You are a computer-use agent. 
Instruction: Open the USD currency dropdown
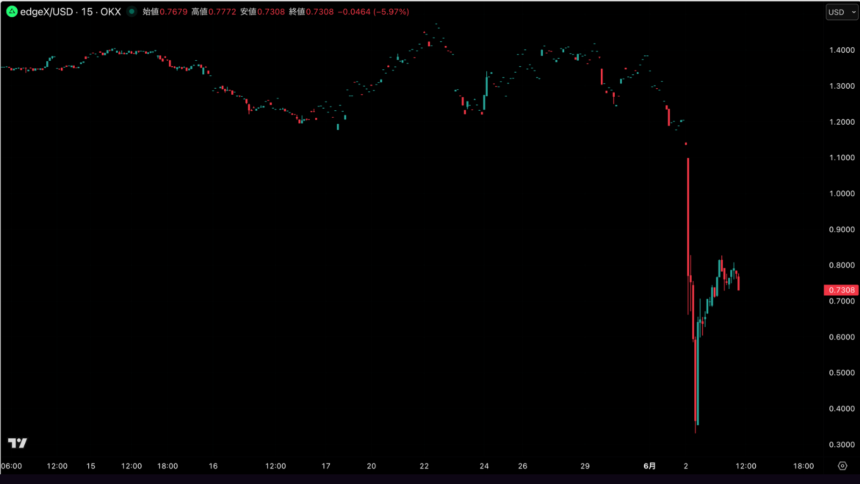point(841,12)
